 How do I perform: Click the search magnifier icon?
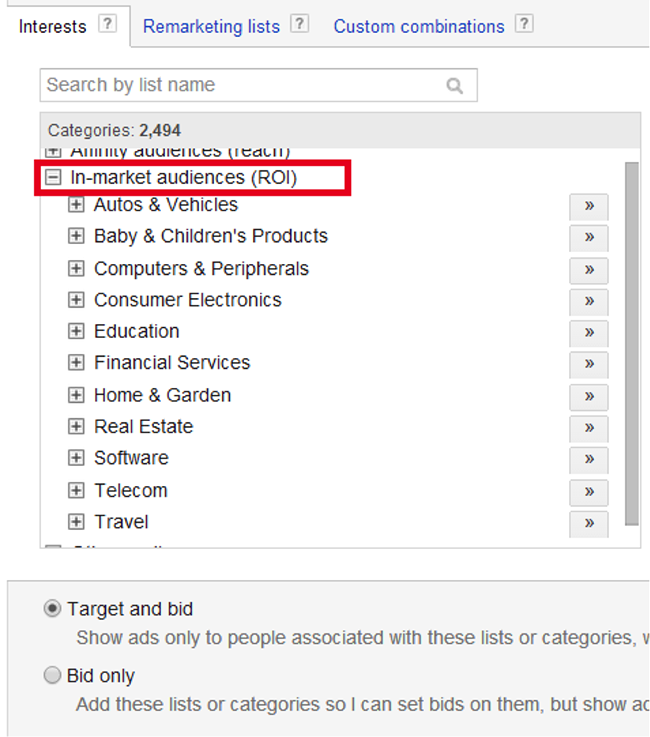(455, 86)
